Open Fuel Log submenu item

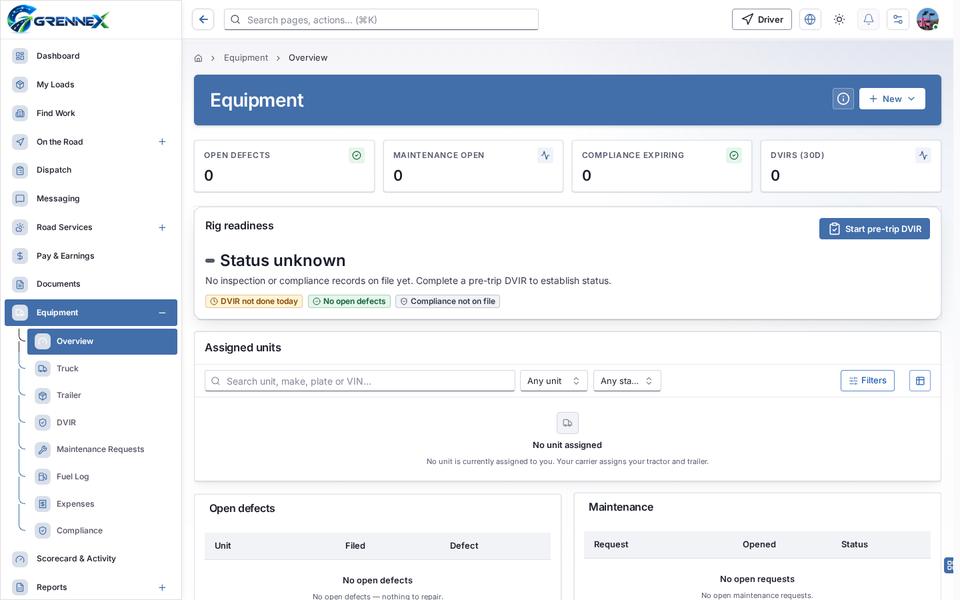[x=102, y=477]
